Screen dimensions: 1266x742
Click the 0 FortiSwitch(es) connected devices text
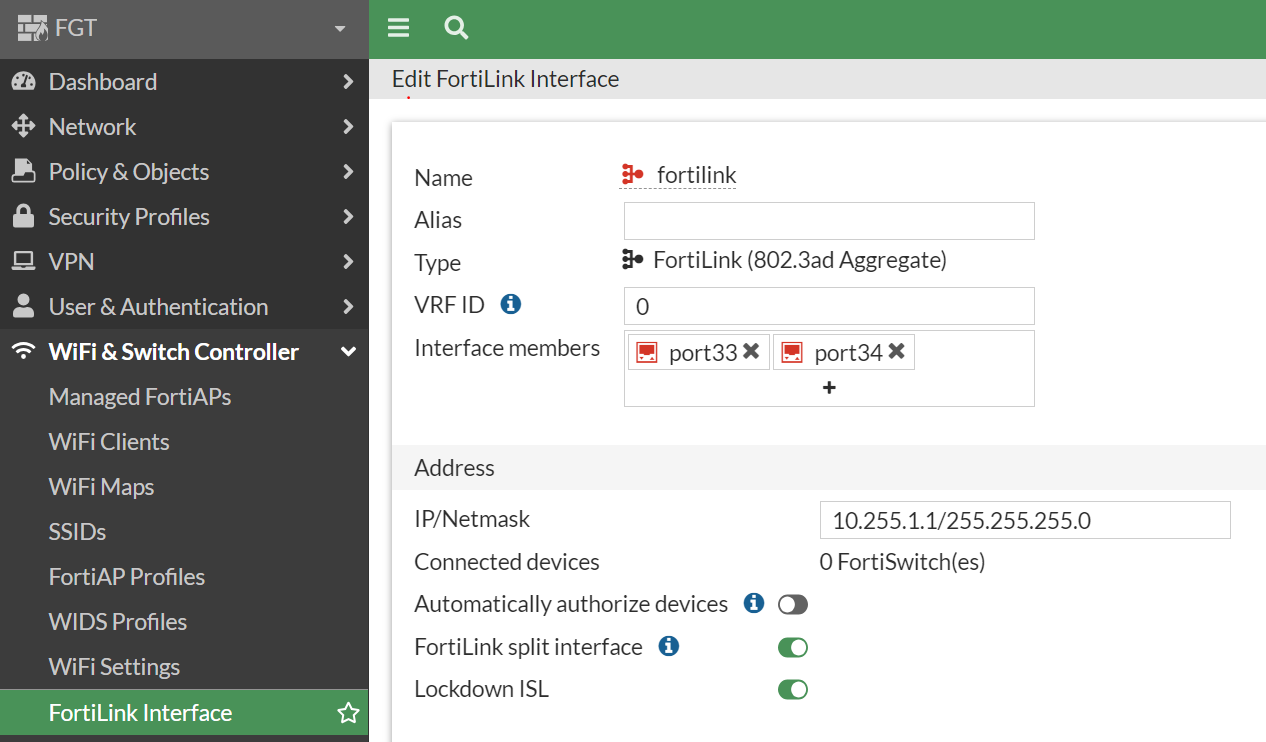click(x=902, y=562)
